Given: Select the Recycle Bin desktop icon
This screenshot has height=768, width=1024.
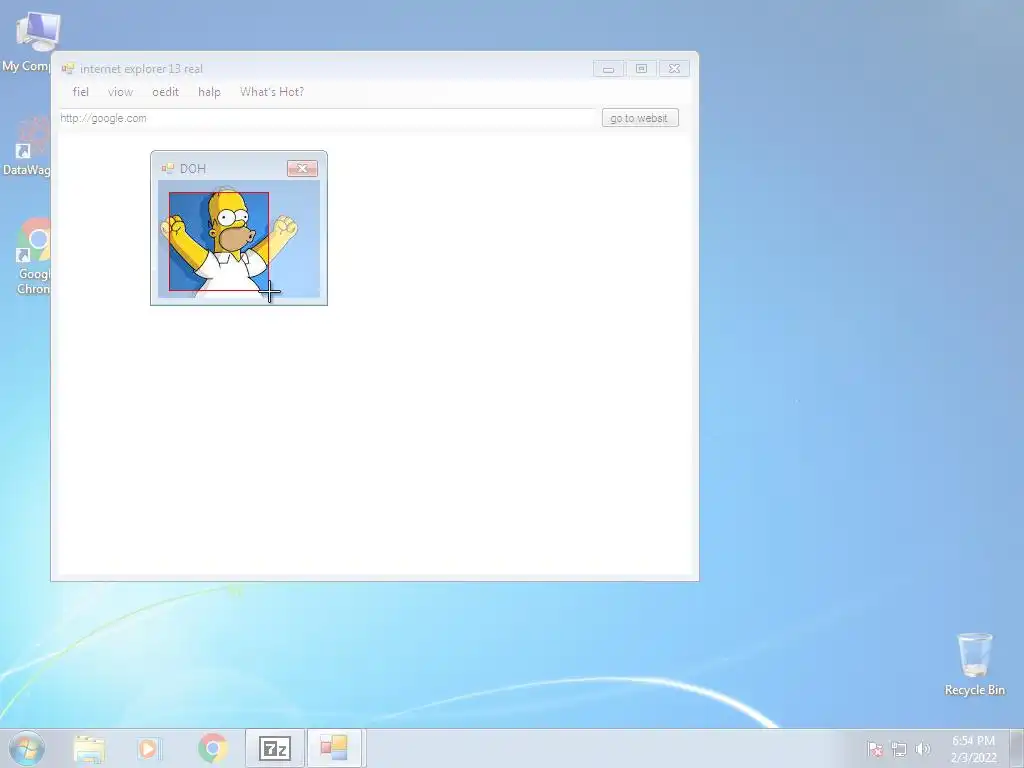Looking at the screenshot, I should click(974, 664).
